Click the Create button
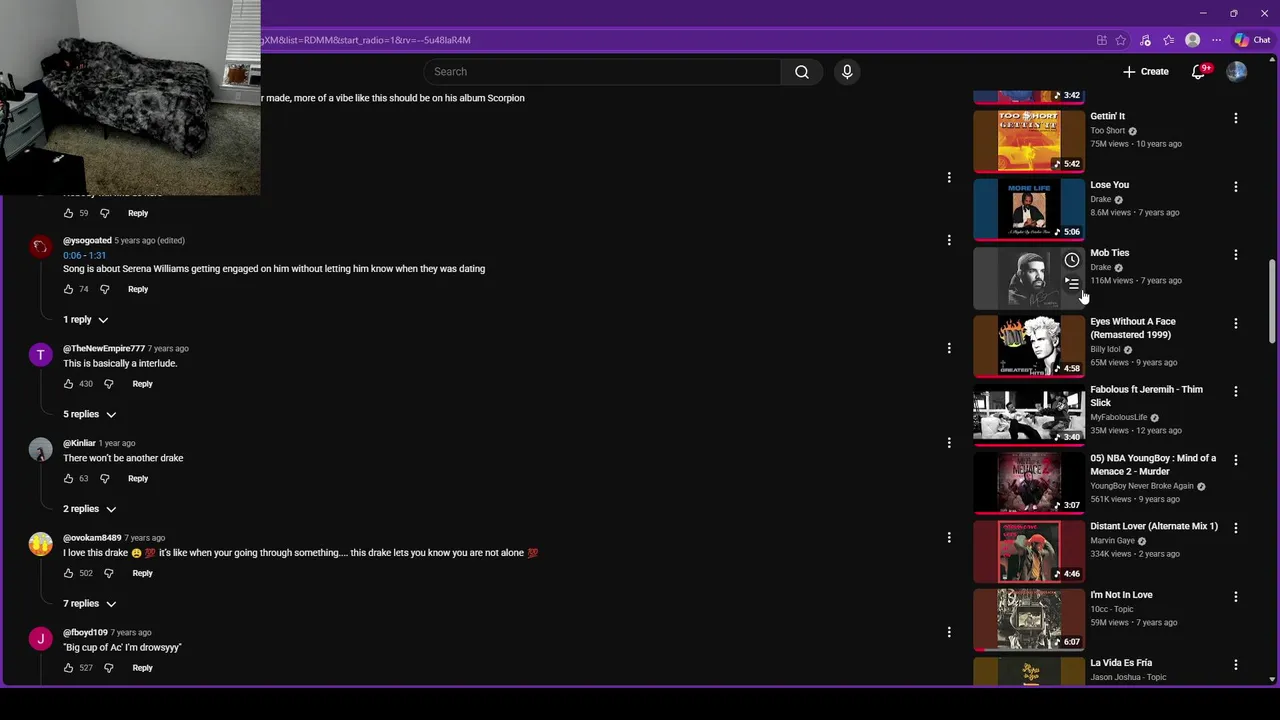 (x=1145, y=72)
